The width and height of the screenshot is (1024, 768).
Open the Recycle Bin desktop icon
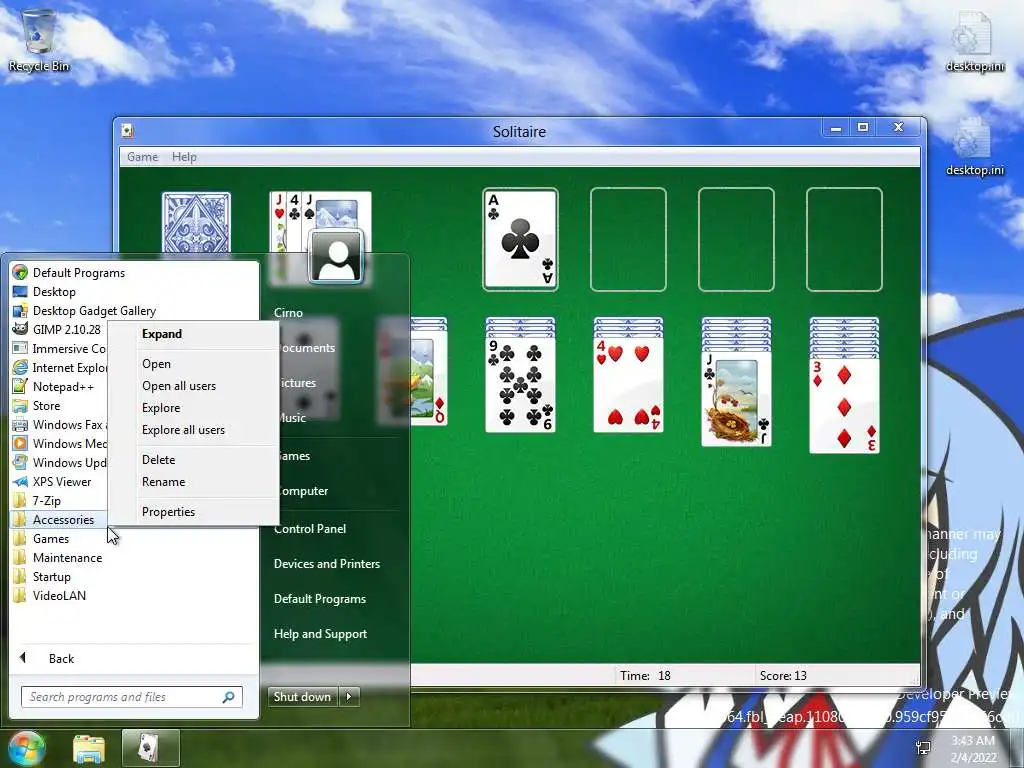39,39
